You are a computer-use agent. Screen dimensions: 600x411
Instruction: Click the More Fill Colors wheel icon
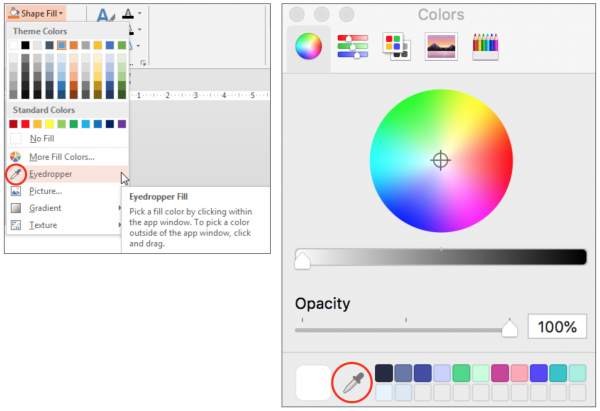click(x=16, y=157)
